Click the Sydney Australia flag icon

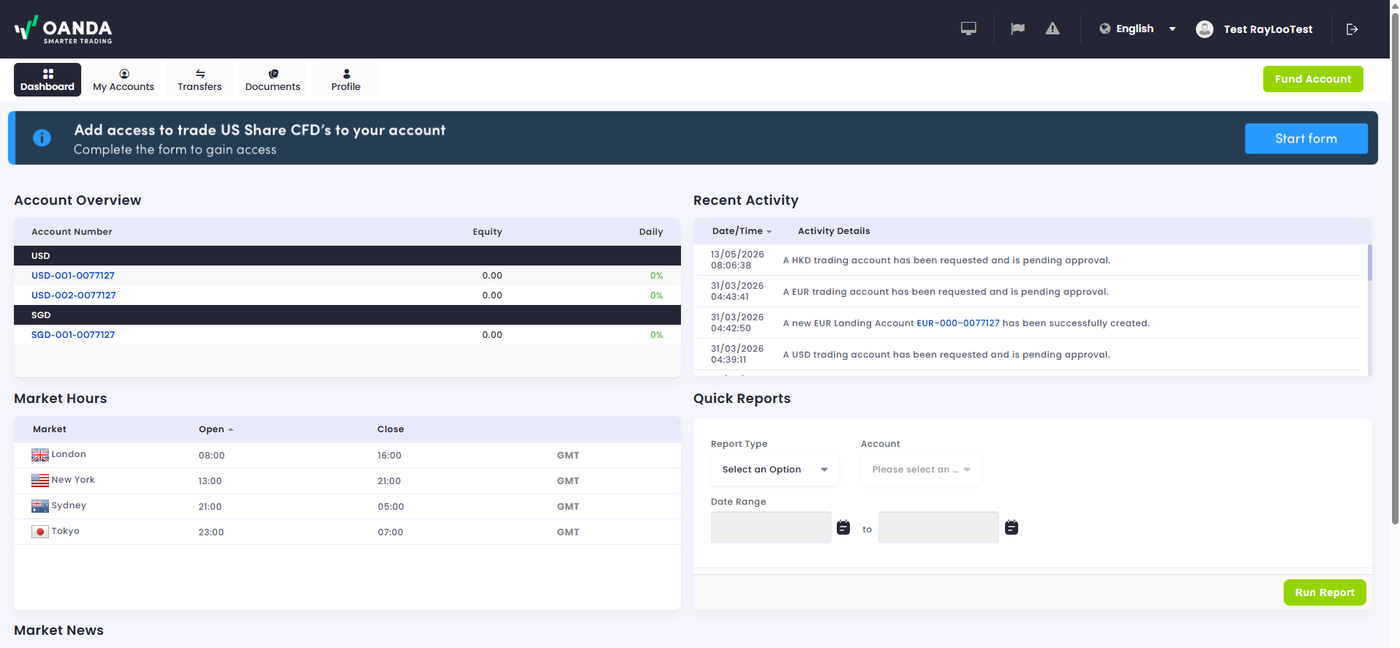tap(40, 506)
